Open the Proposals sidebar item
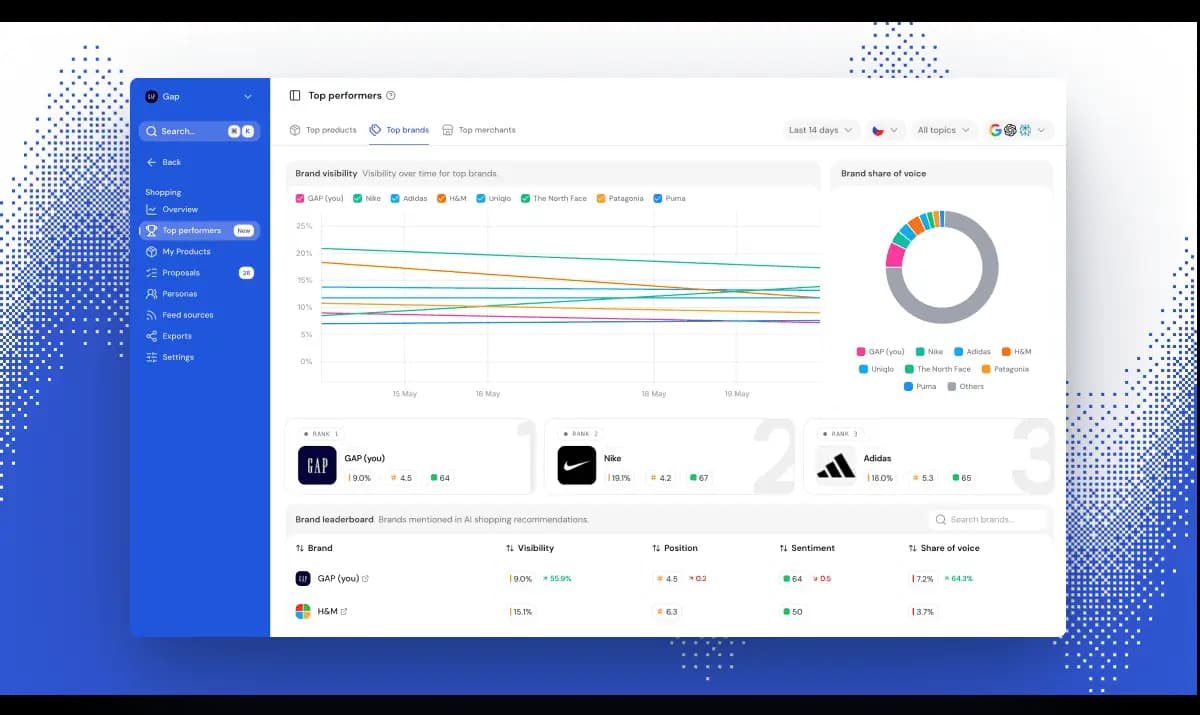This screenshot has height=715, width=1200. click(199, 273)
